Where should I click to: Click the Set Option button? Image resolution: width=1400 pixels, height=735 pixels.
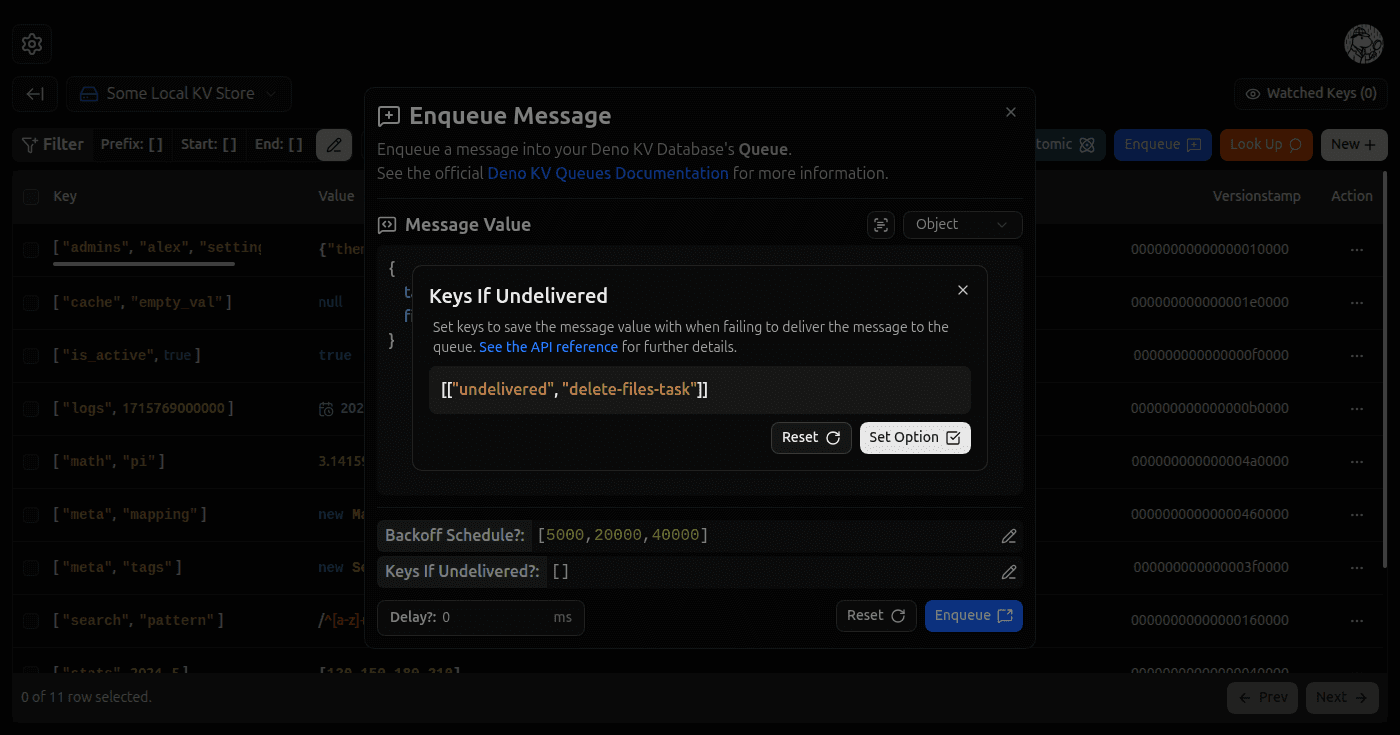pyautogui.click(x=915, y=438)
